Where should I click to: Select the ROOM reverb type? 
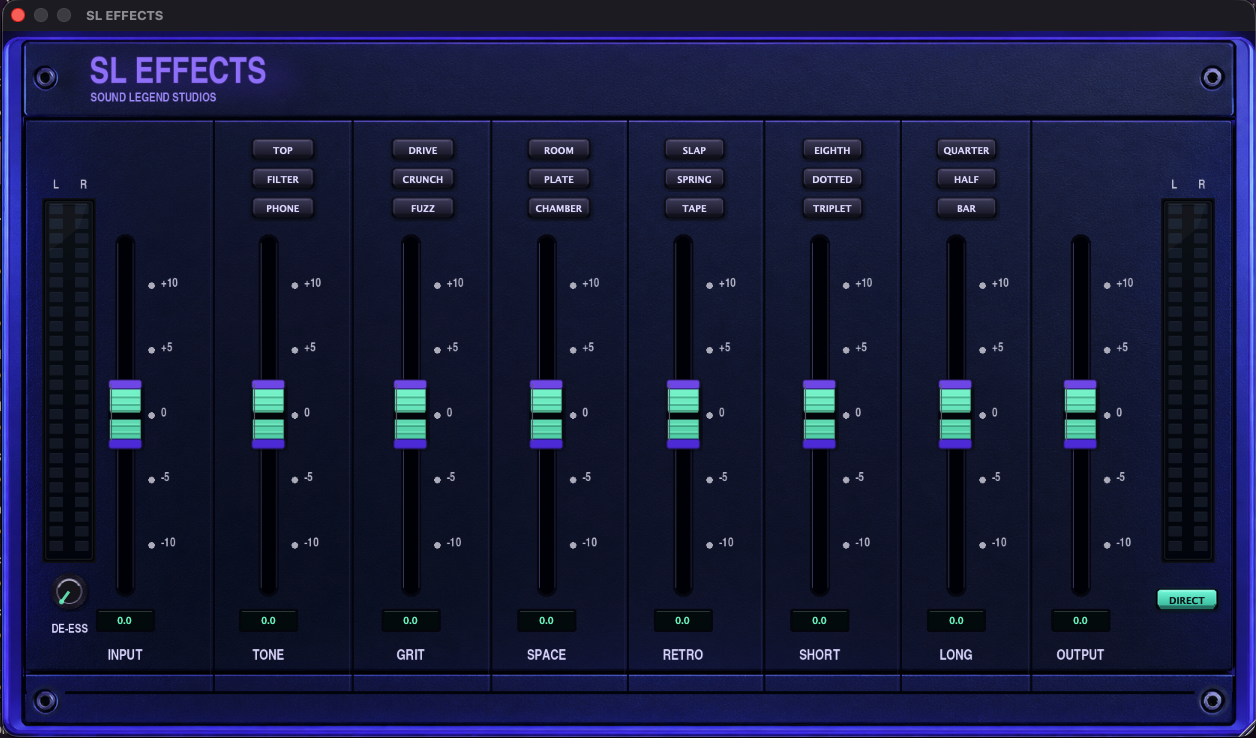(559, 150)
